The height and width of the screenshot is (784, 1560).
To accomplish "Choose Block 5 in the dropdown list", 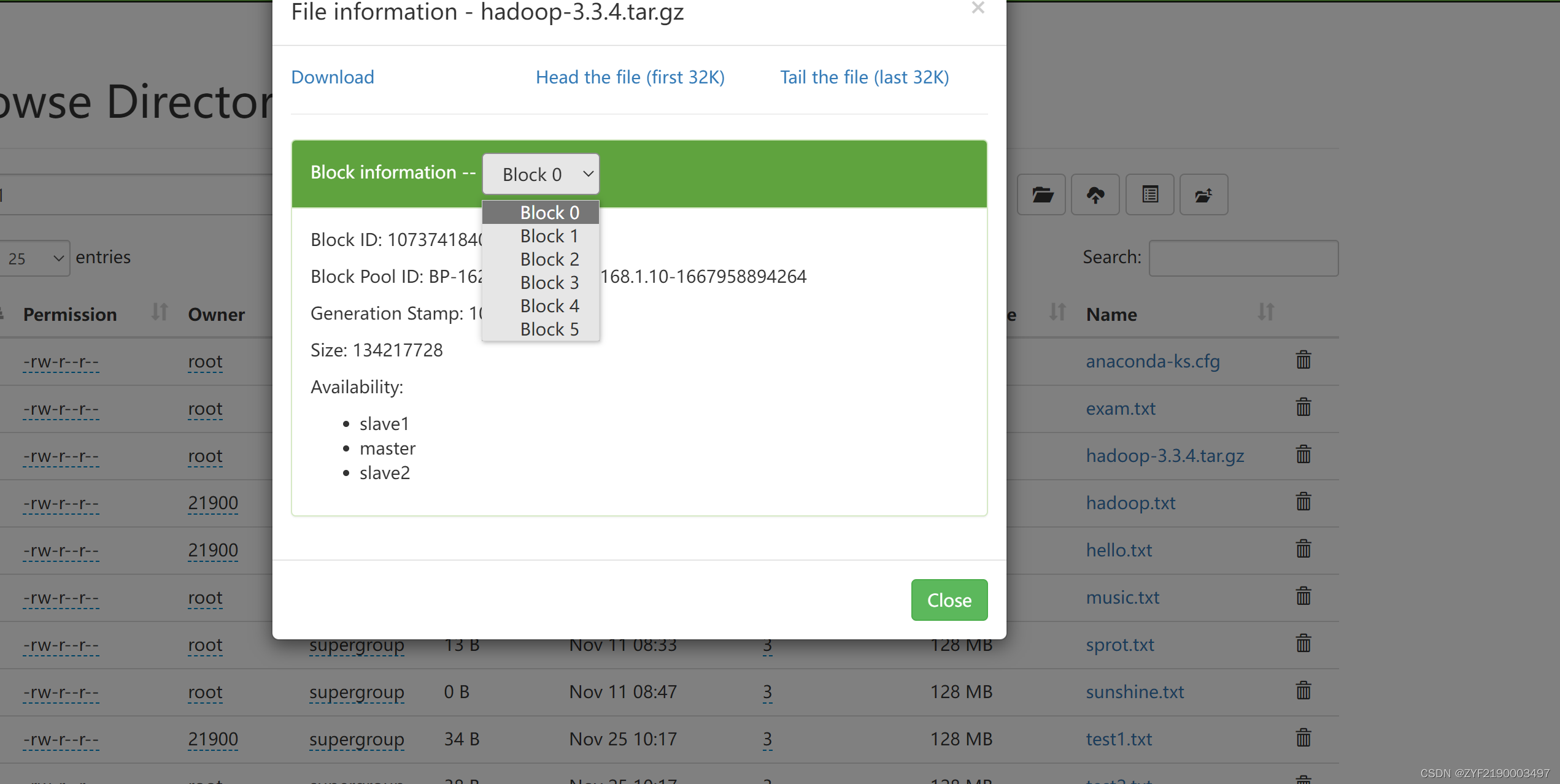I will (x=549, y=329).
